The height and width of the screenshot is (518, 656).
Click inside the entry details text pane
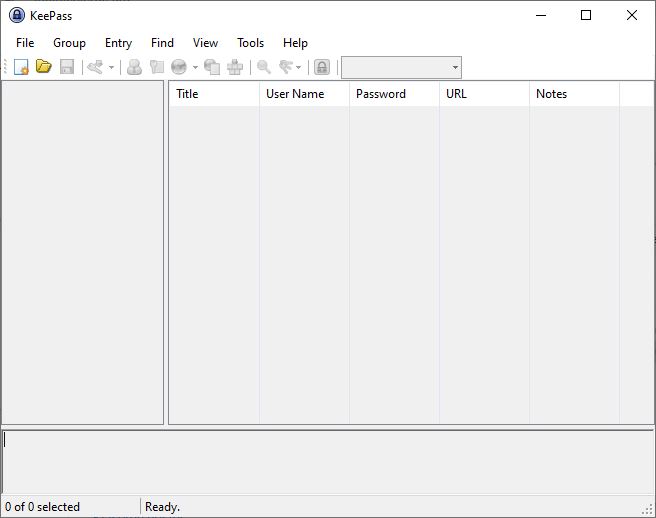(328, 462)
